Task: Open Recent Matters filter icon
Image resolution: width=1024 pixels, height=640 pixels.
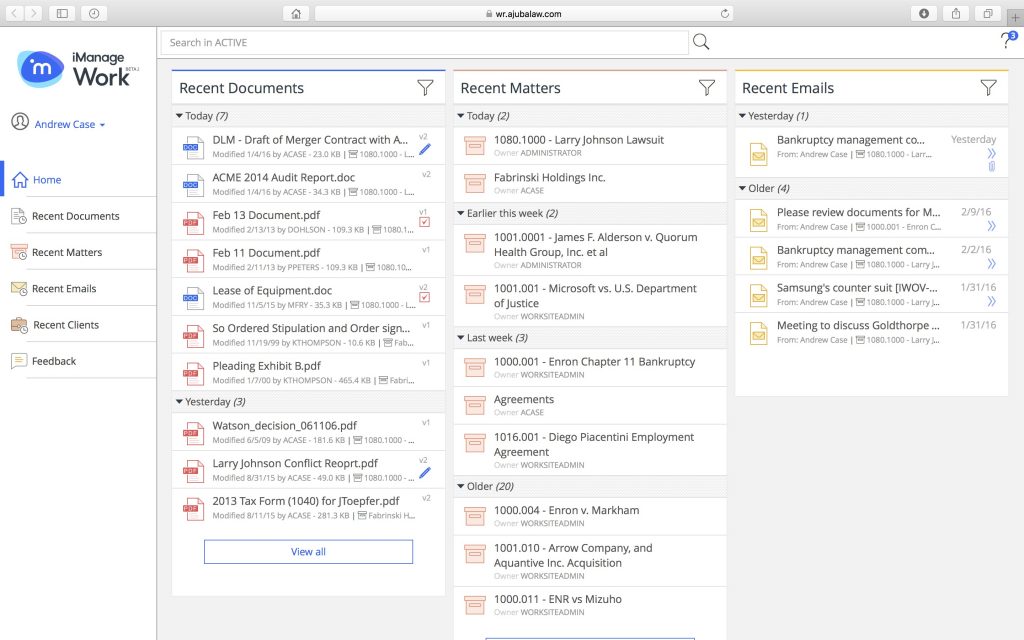Action: click(x=707, y=88)
